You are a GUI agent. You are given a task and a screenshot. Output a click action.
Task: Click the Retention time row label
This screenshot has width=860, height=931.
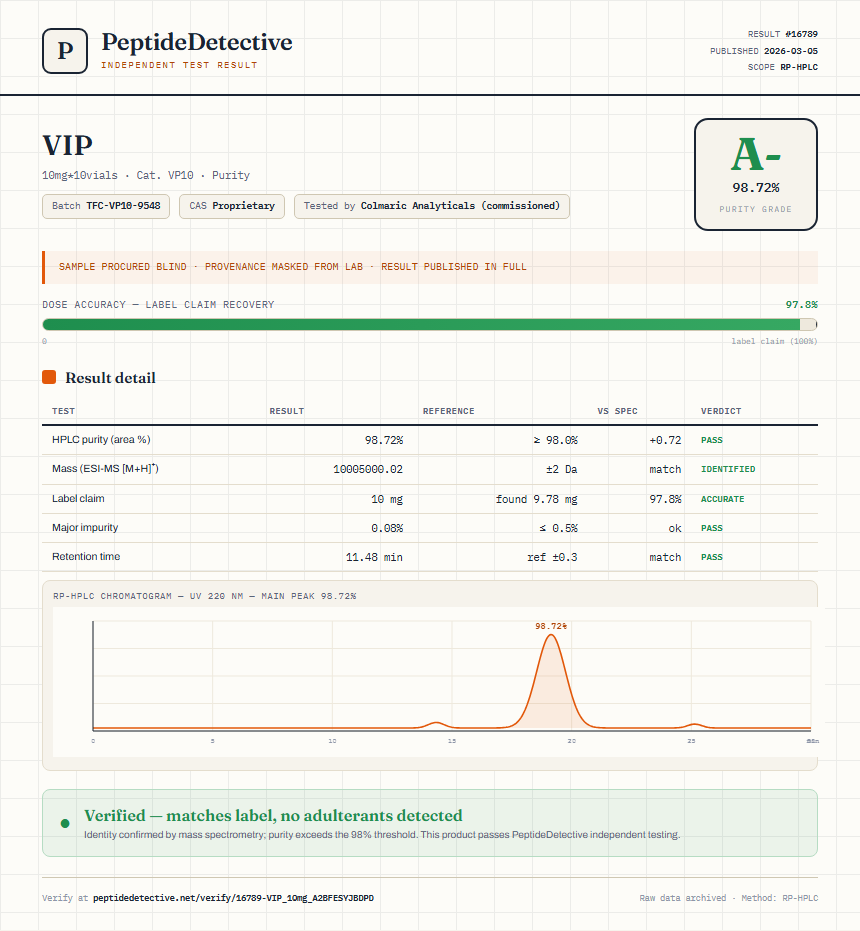point(86,556)
